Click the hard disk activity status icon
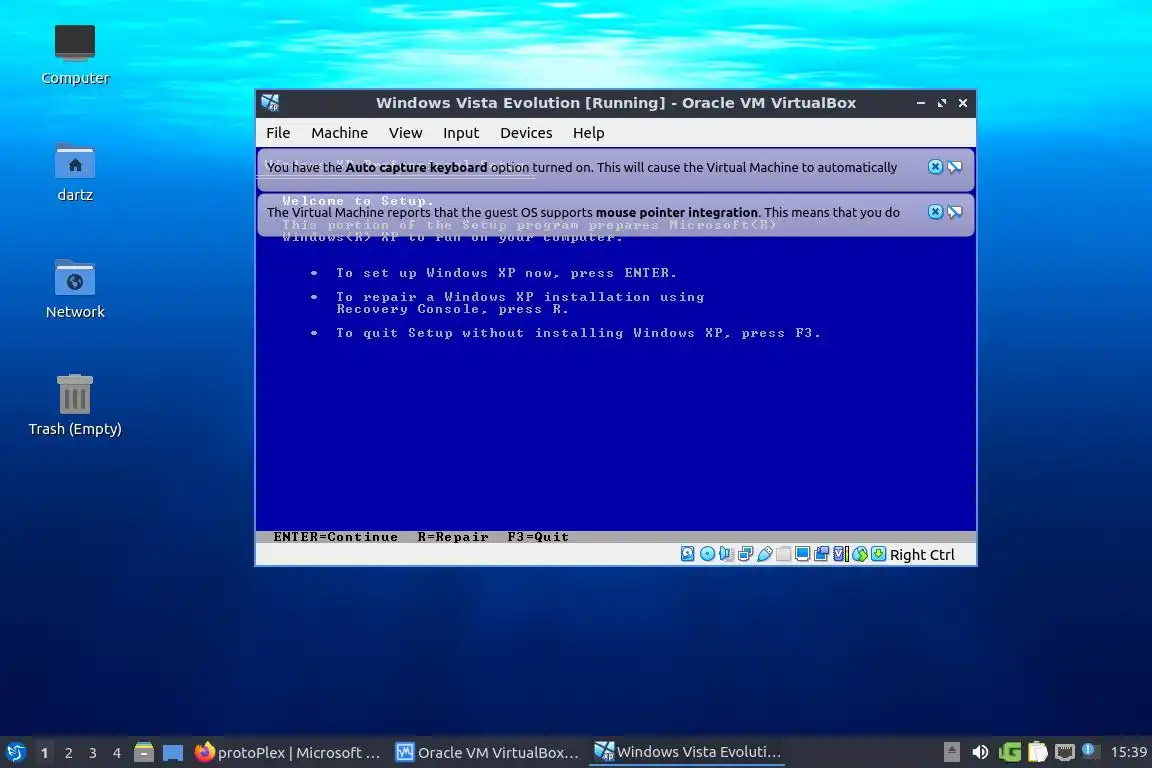 [688, 554]
